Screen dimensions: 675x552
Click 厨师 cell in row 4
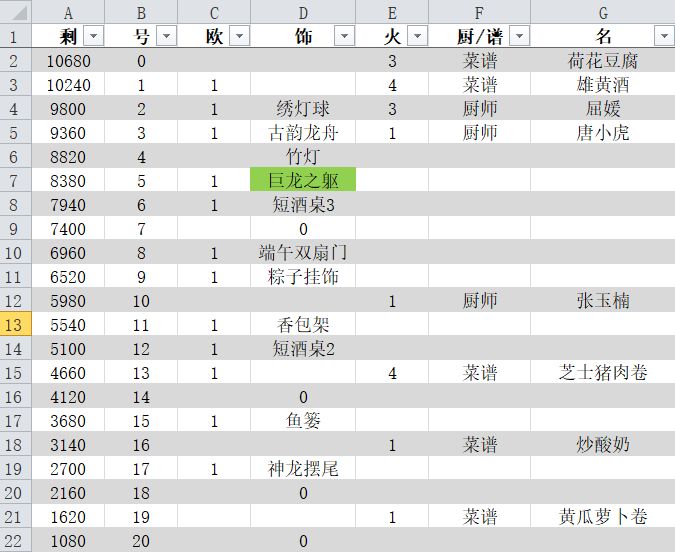coord(480,109)
